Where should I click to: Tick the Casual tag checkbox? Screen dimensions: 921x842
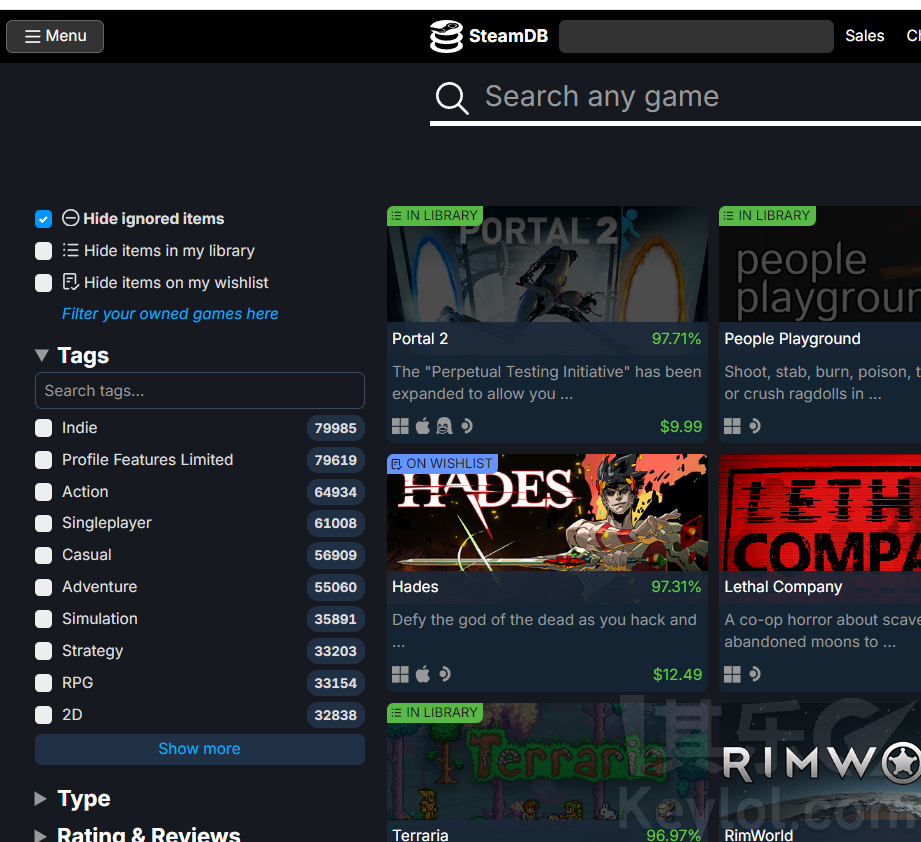coord(43,555)
